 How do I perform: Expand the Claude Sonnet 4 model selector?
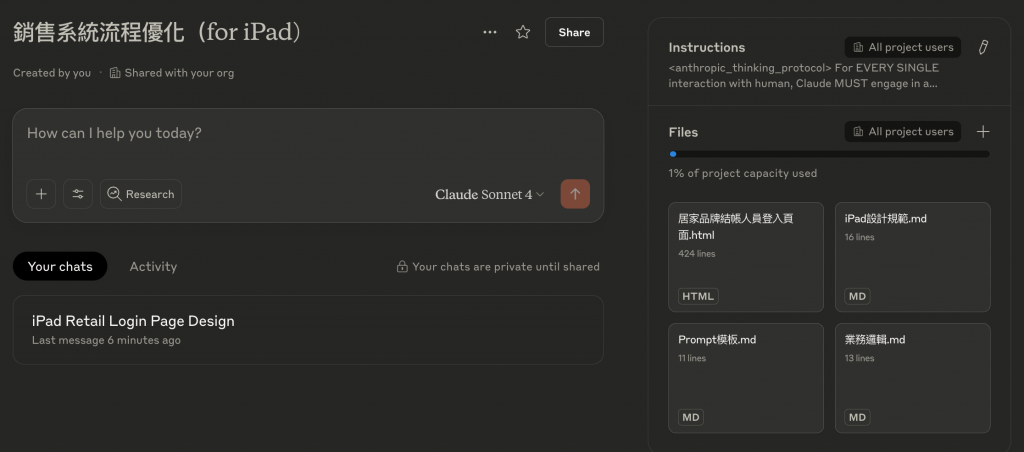coord(490,194)
